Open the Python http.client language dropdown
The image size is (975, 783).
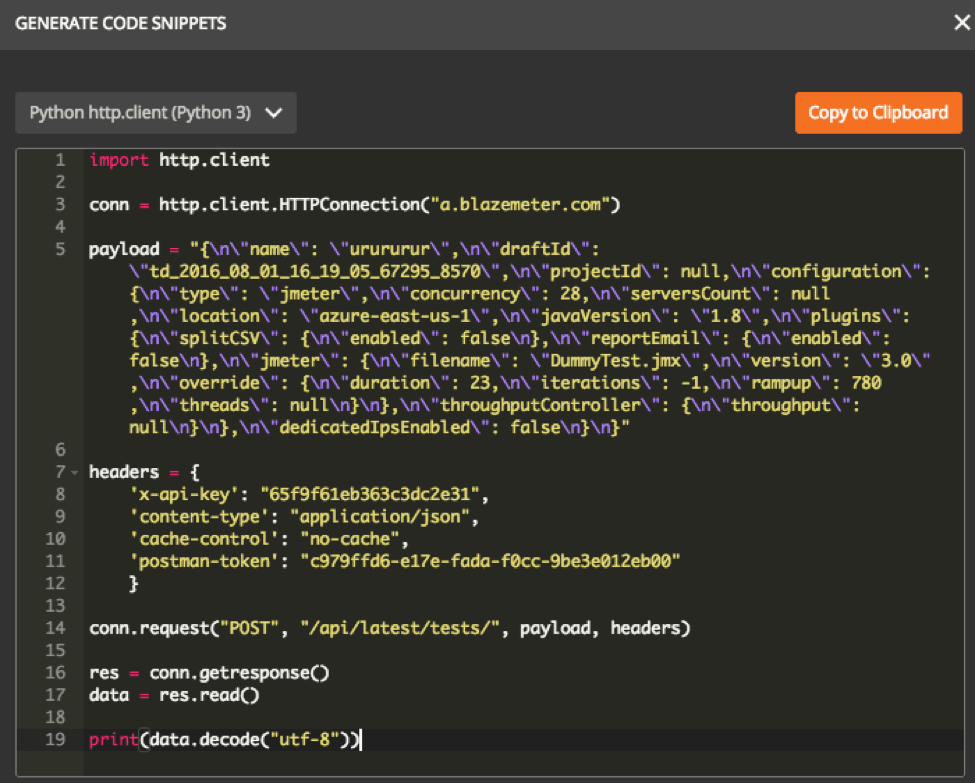155,113
